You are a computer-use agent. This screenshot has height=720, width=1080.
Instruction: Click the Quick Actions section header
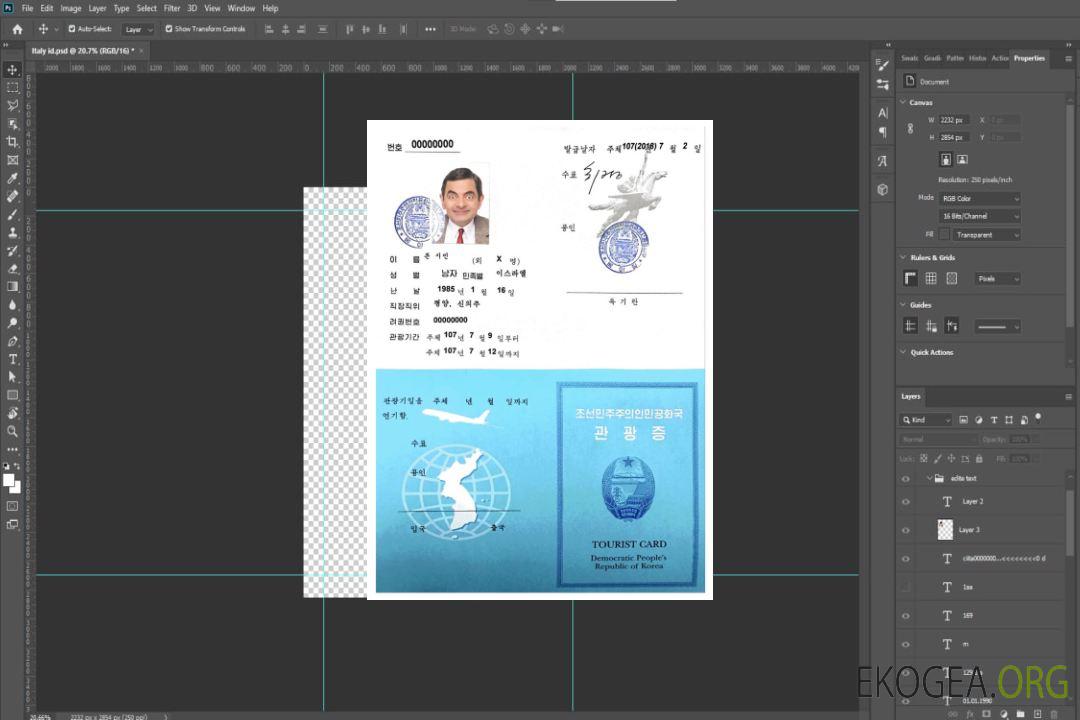click(x=931, y=352)
